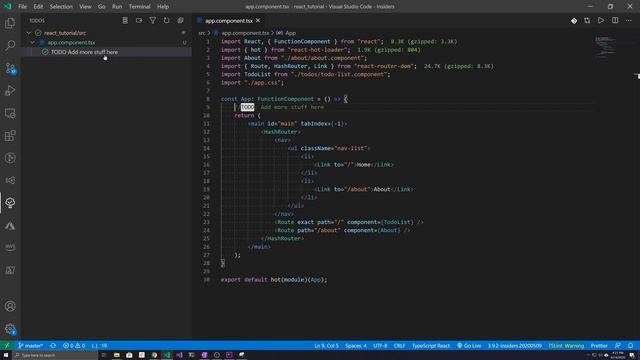Image resolution: width=640 pixels, height=360 pixels.
Task: Open the Help menu
Action: [x=163, y=7]
